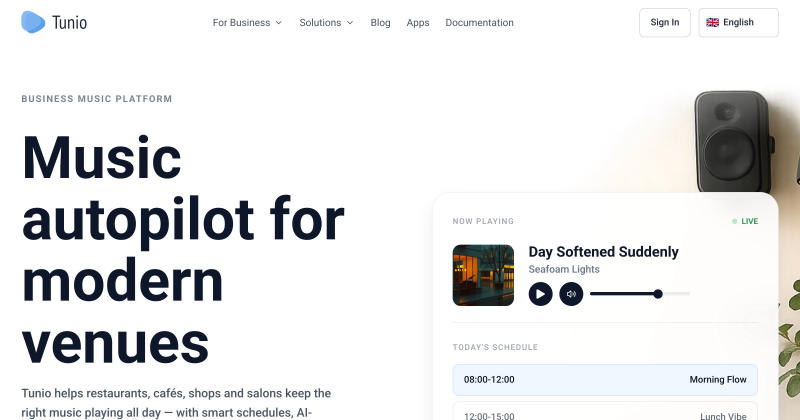Select the 08:00-12:00 Morning Flow schedule
The width and height of the screenshot is (800, 420).
(x=605, y=380)
